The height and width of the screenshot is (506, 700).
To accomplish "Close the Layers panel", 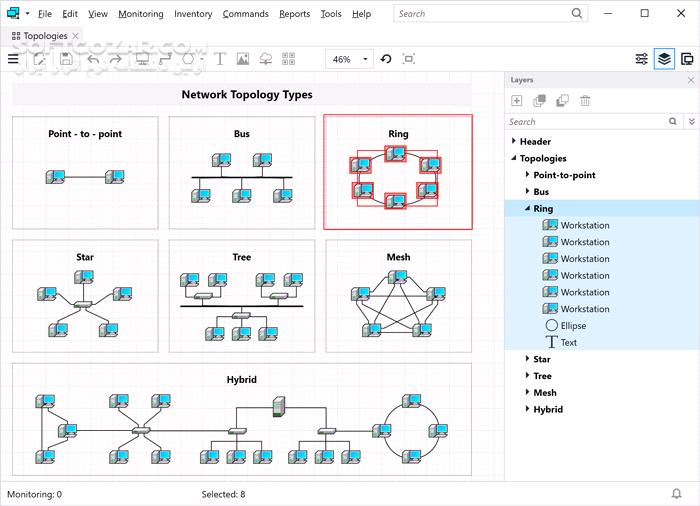I will [x=691, y=80].
